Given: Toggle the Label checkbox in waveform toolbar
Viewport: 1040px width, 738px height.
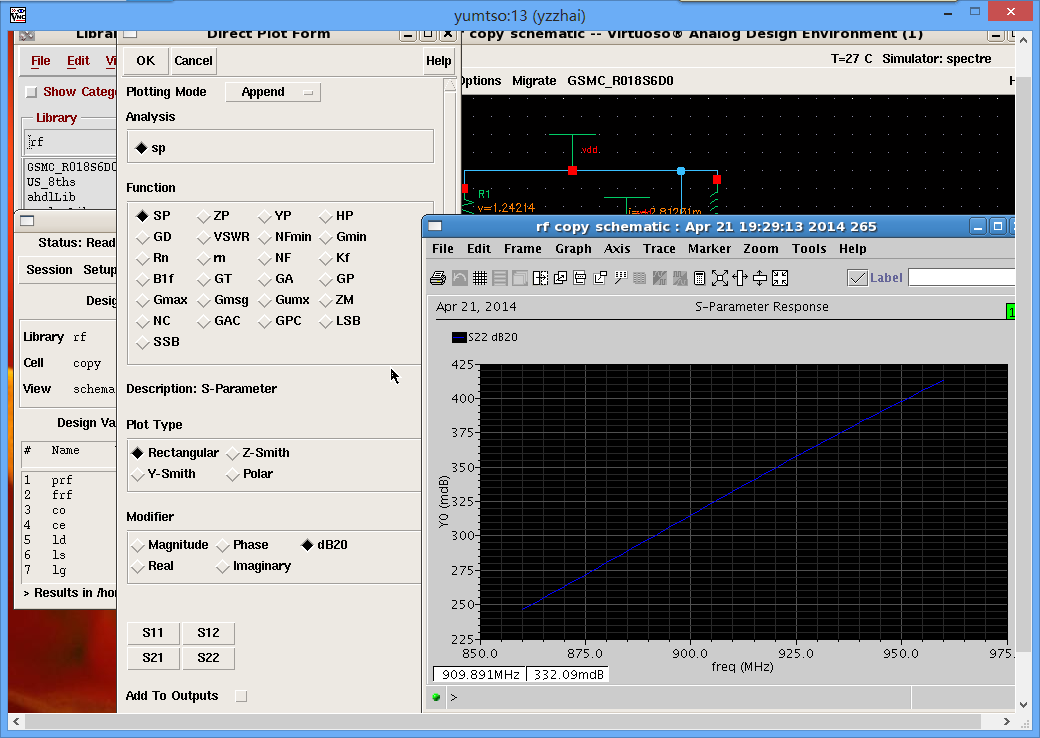Looking at the screenshot, I should point(857,278).
